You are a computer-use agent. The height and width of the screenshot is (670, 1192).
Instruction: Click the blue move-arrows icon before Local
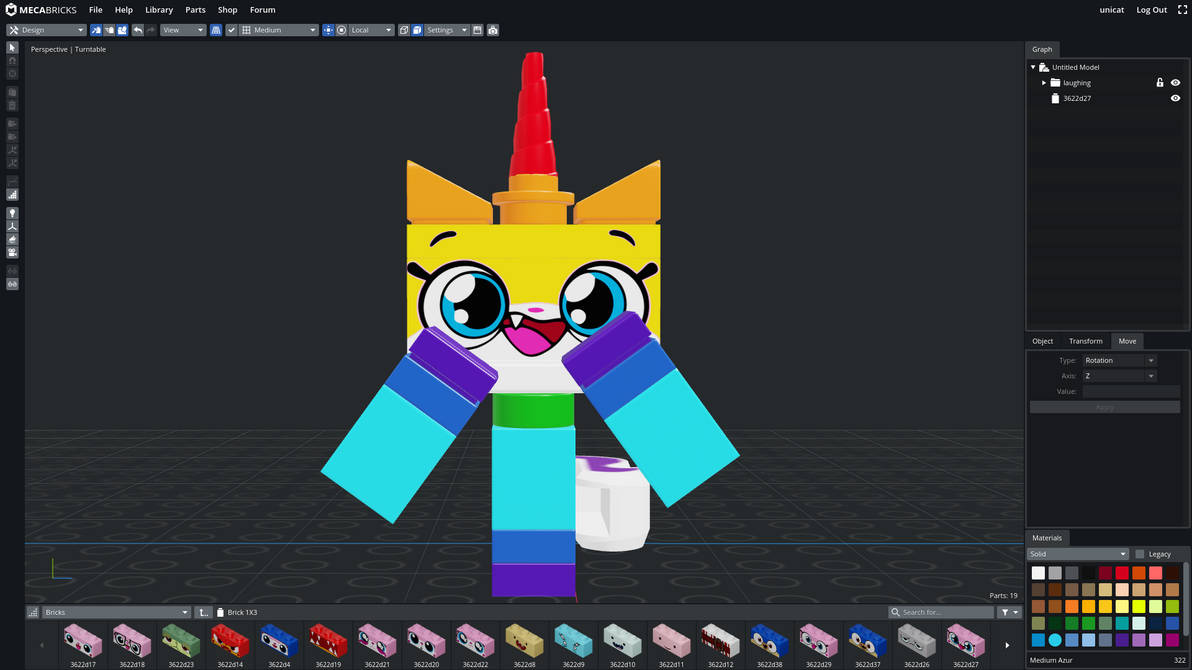(328, 30)
